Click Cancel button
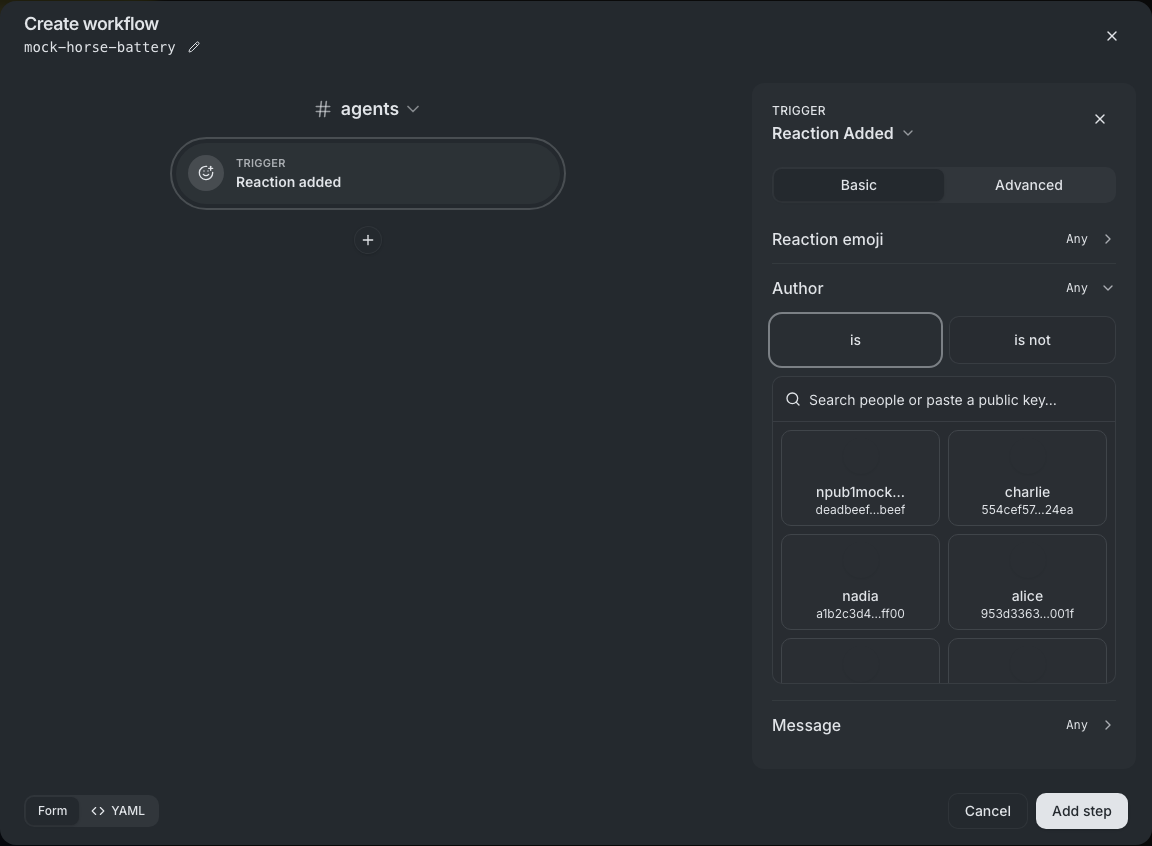 987,811
